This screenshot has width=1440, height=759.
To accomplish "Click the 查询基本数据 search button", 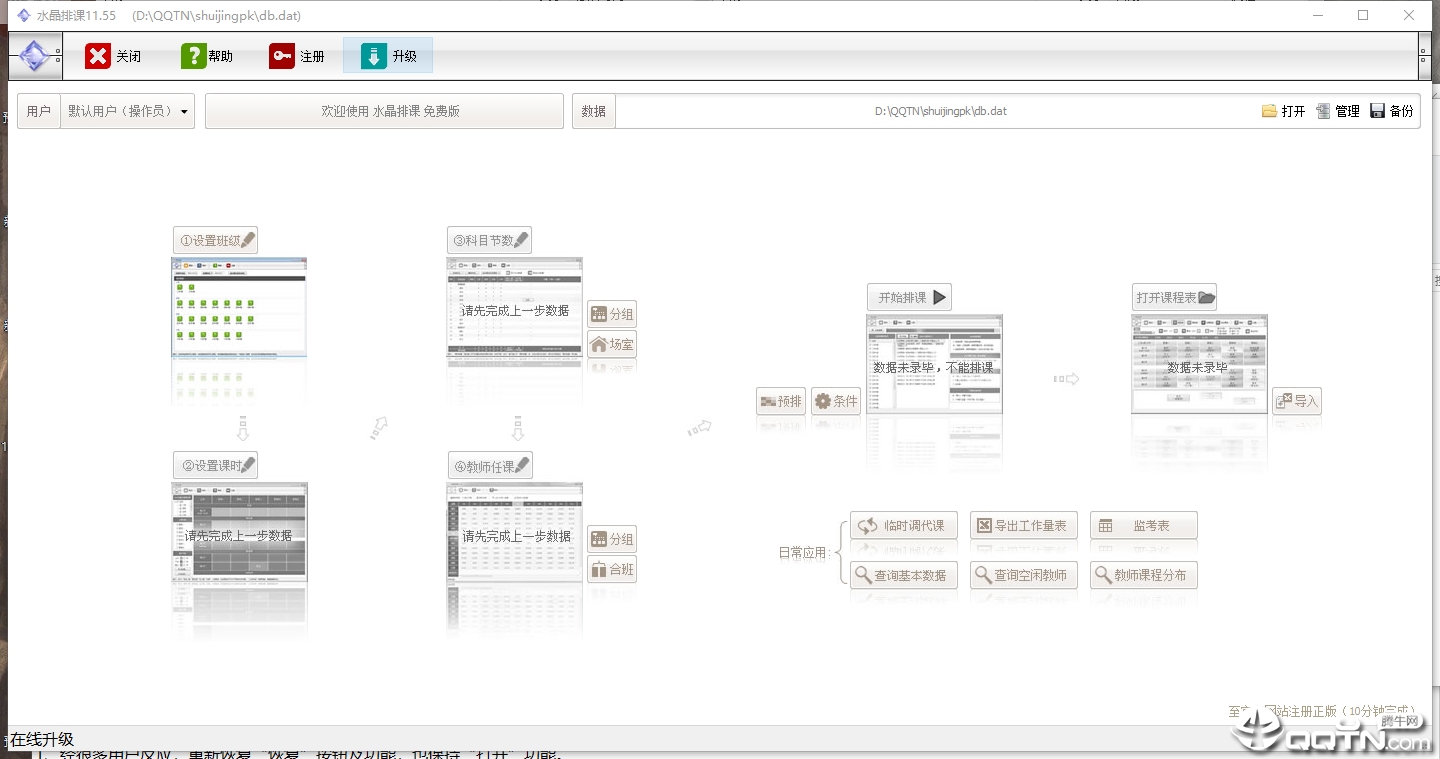I will click(x=904, y=575).
